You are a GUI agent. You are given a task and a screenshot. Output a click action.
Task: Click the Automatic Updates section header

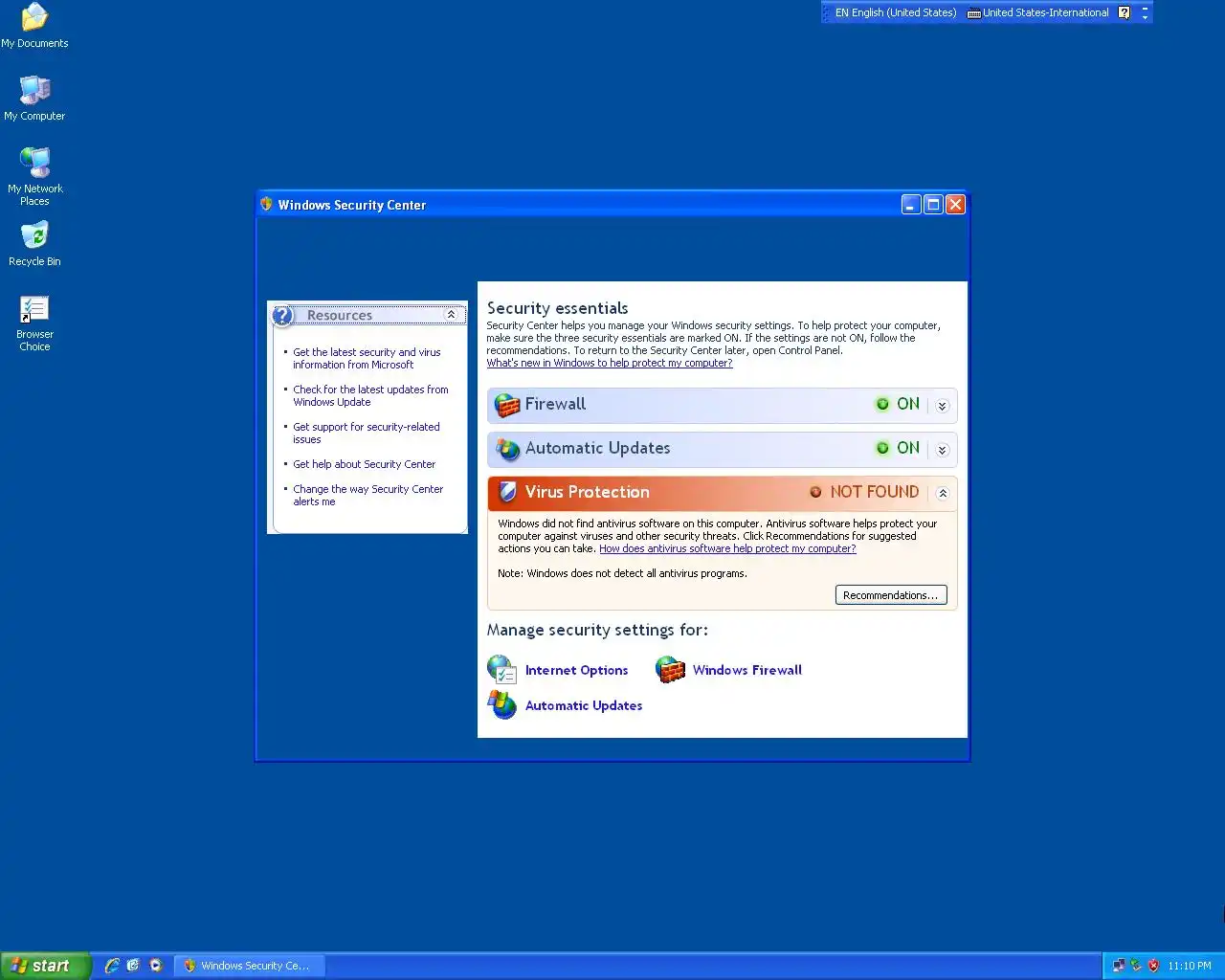723,450
